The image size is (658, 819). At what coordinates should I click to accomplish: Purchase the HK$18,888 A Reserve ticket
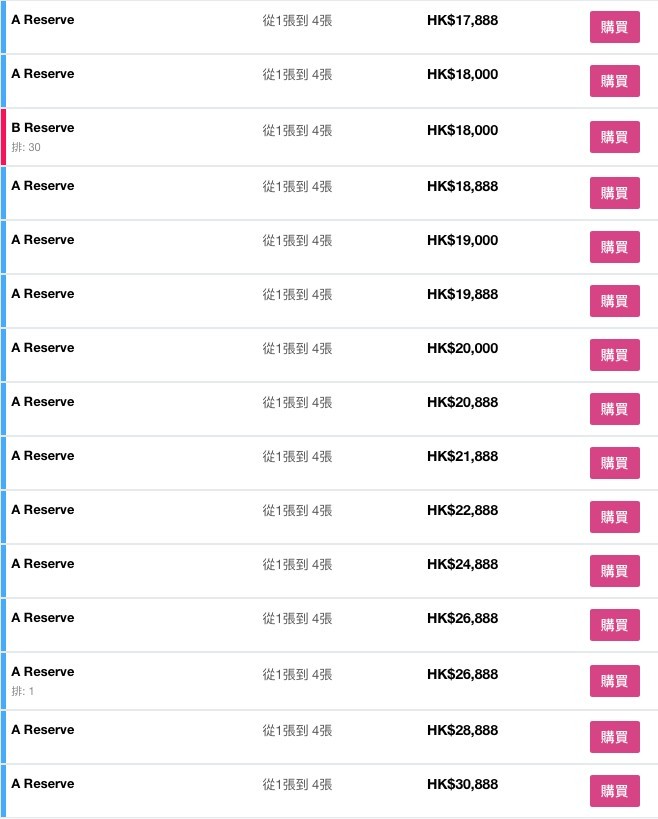614,193
